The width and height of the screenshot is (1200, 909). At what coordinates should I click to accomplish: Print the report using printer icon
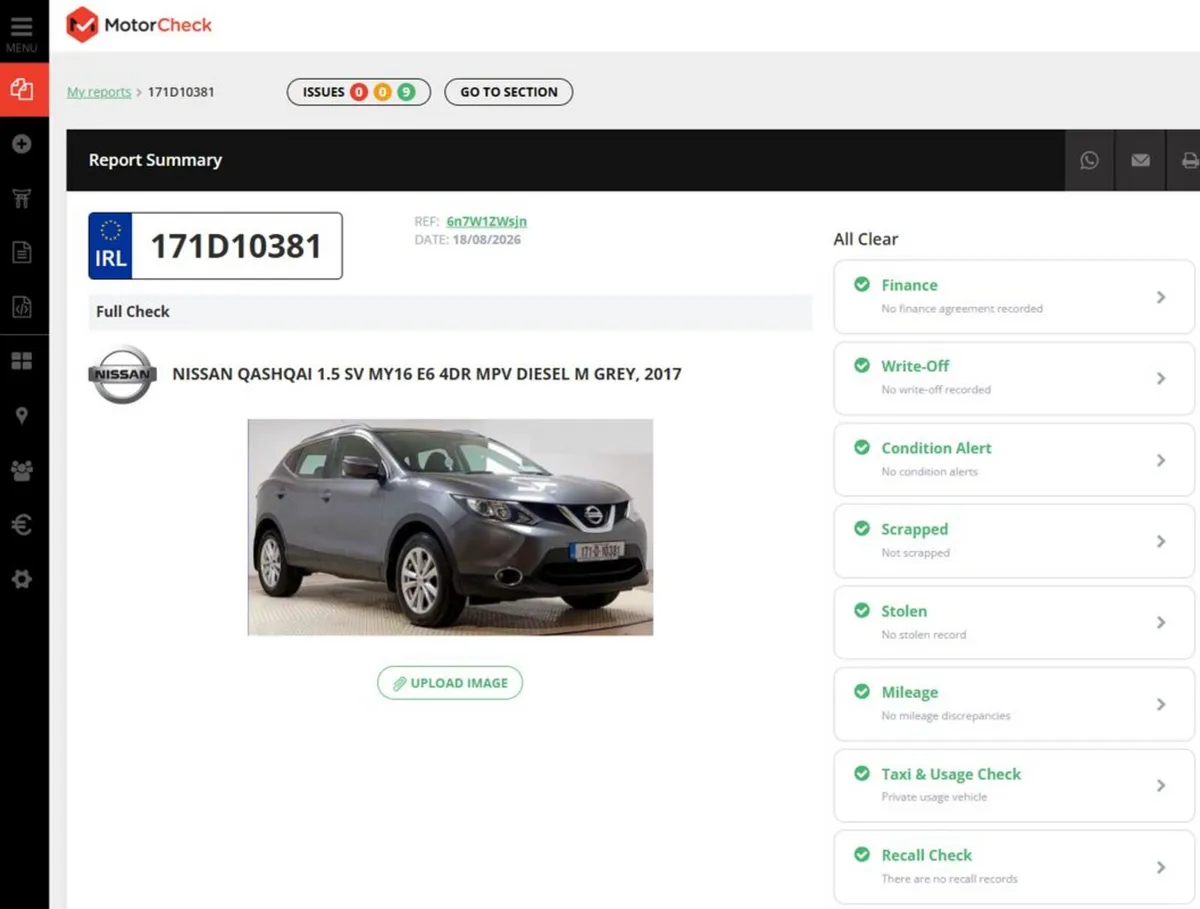[1188, 160]
